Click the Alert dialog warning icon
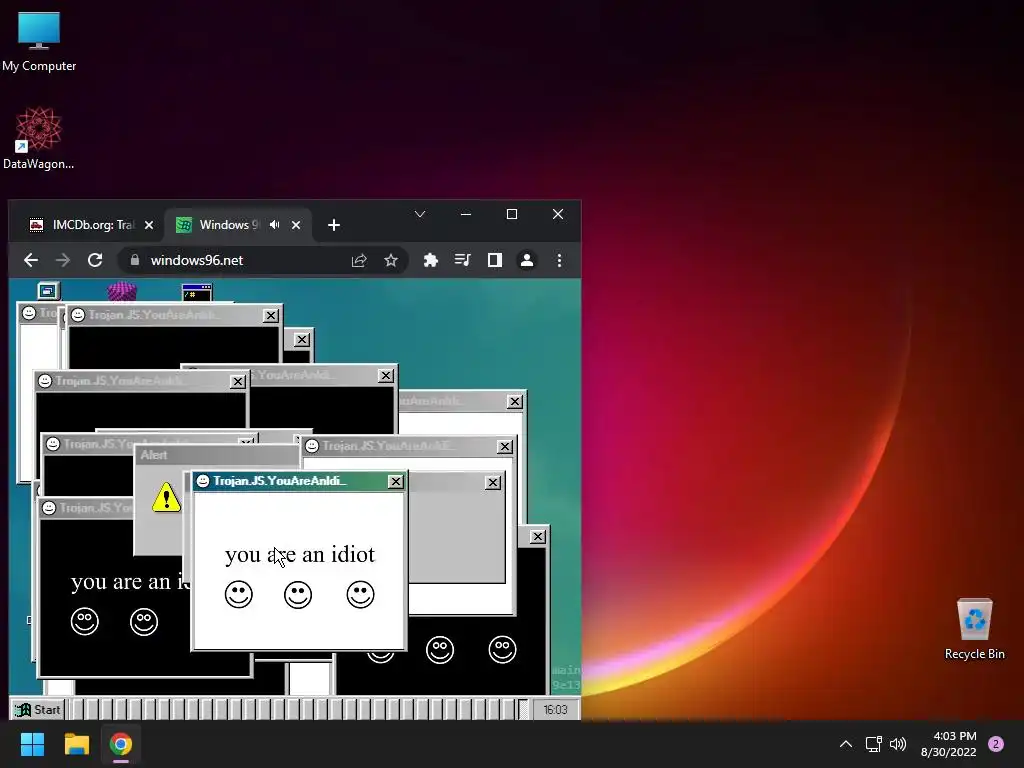Viewport: 1024px width, 768px height. 167,498
